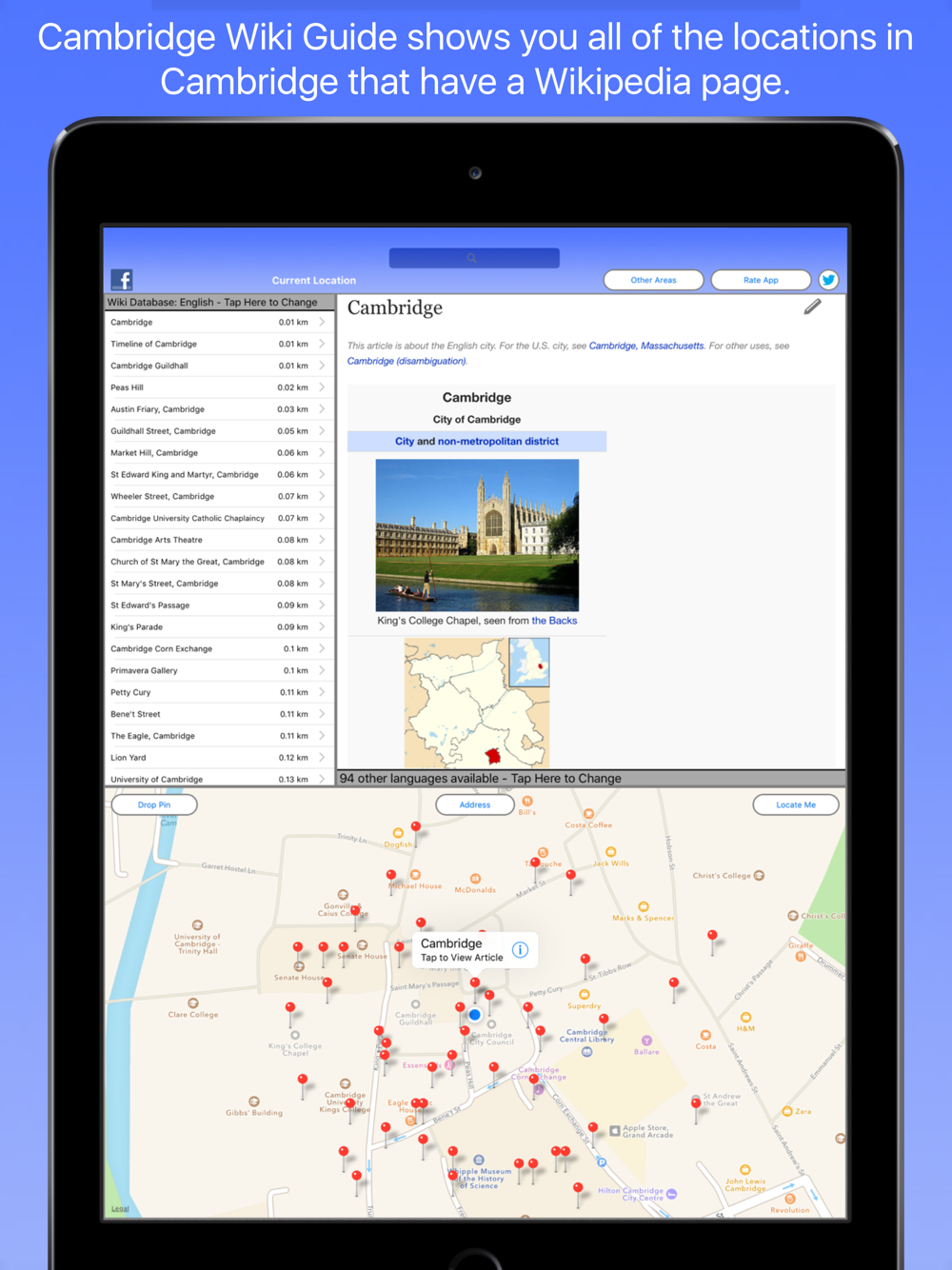Tap the blue current location dot
This screenshot has height=1270, width=952.
click(475, 1015)
